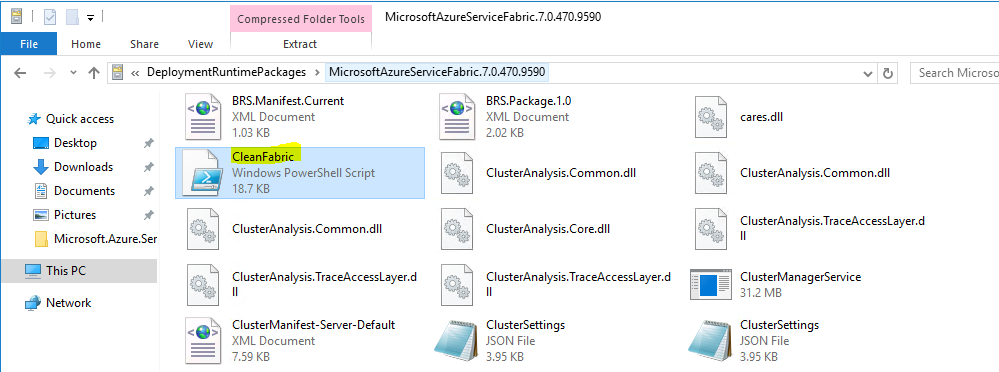Select ClusterManifest-Server-Default XML file icon
999x372 pixels.
[x=203, y=341]
